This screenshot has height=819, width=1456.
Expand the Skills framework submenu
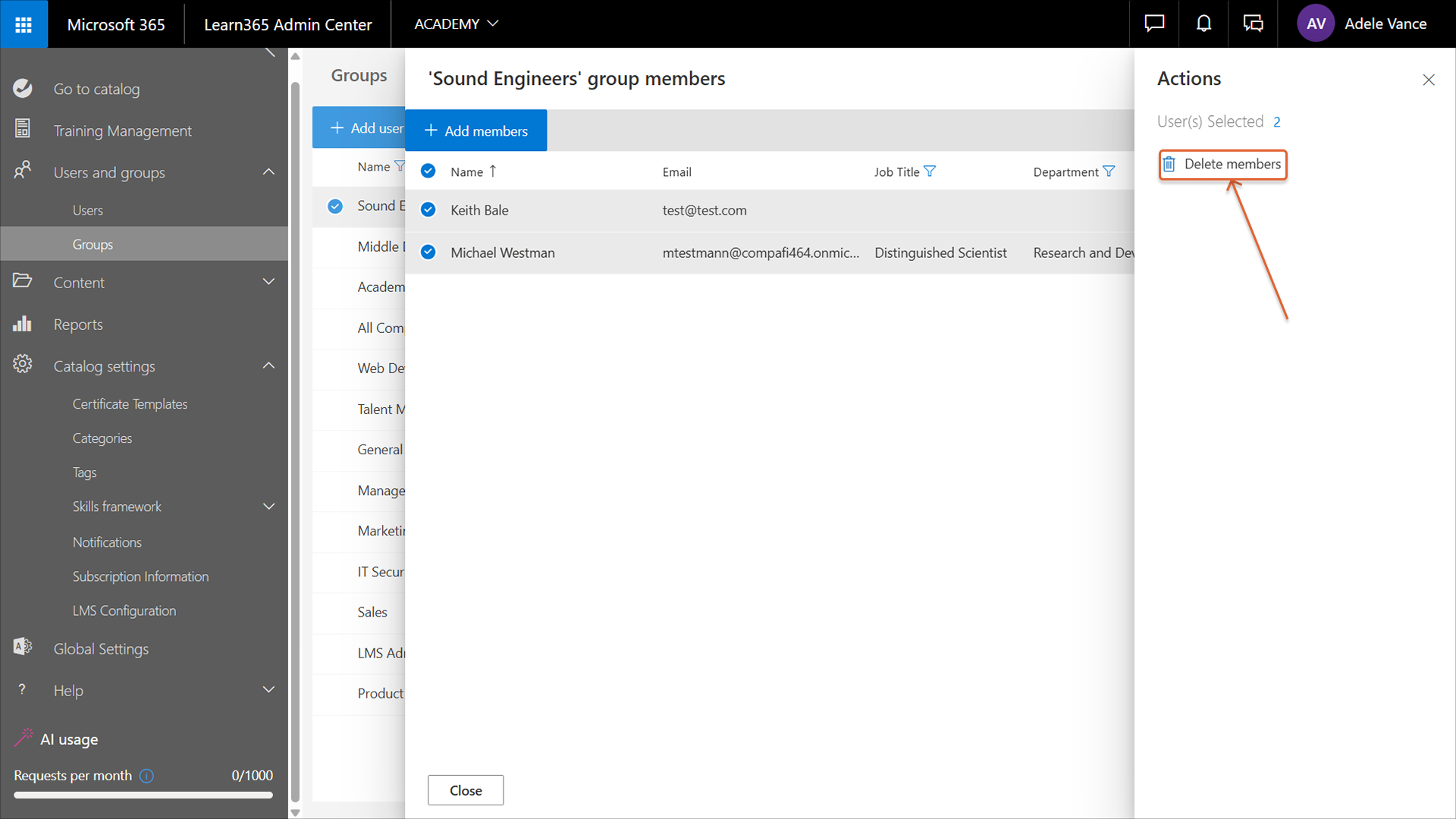268,507
